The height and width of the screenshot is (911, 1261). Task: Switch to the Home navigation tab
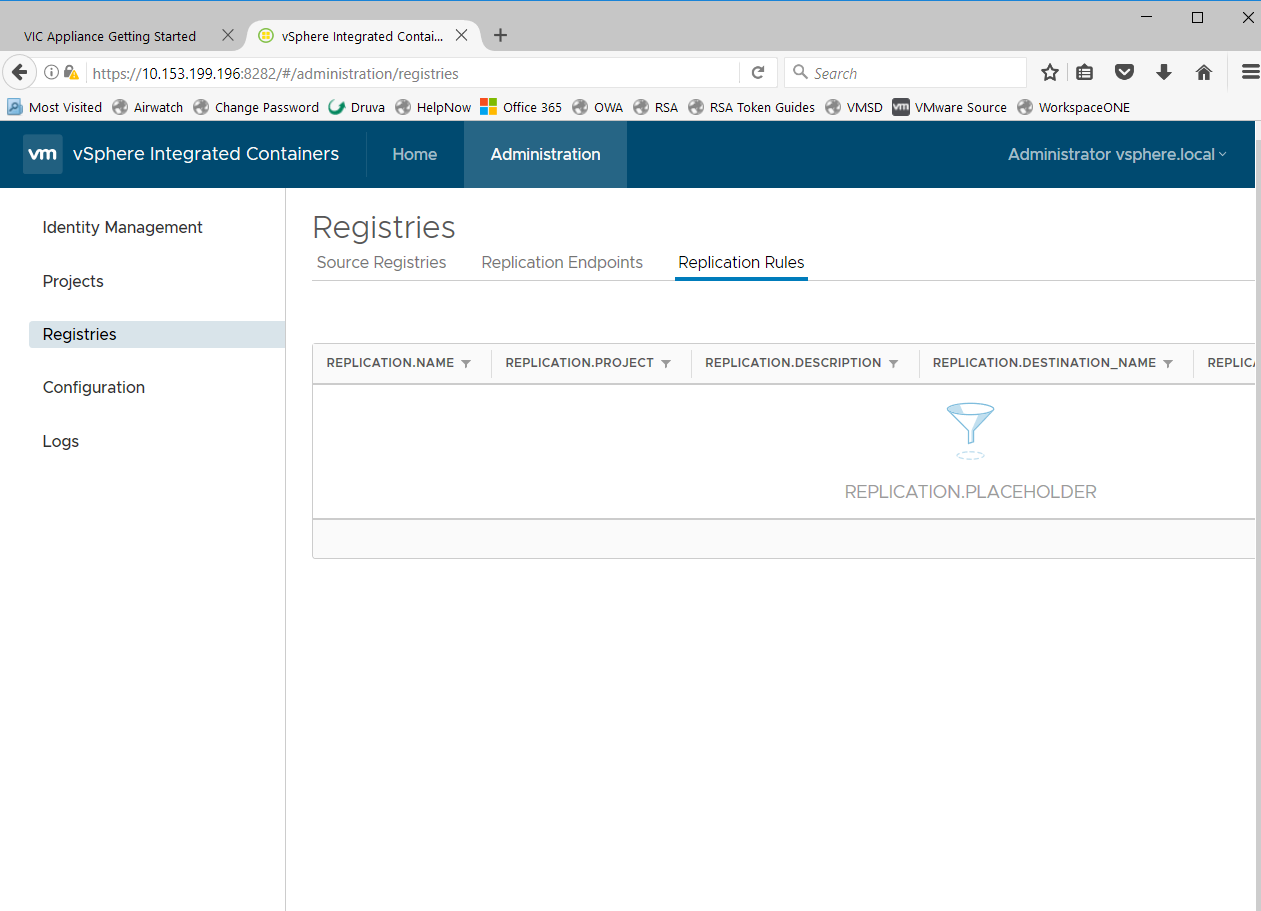pyautogui.click(x=415, y=154)
